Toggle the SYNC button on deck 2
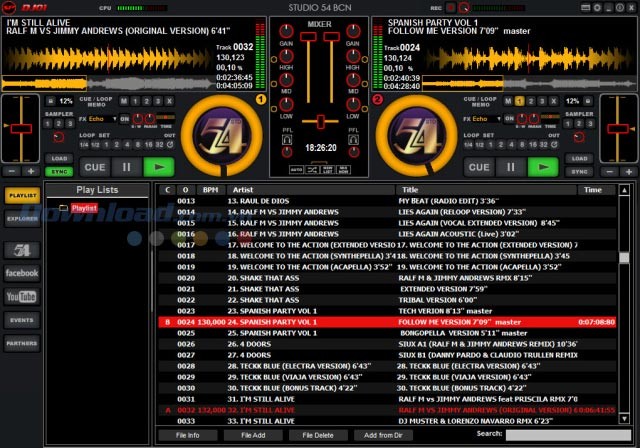This screenshot has width=640, height=448. click(579, 172)
